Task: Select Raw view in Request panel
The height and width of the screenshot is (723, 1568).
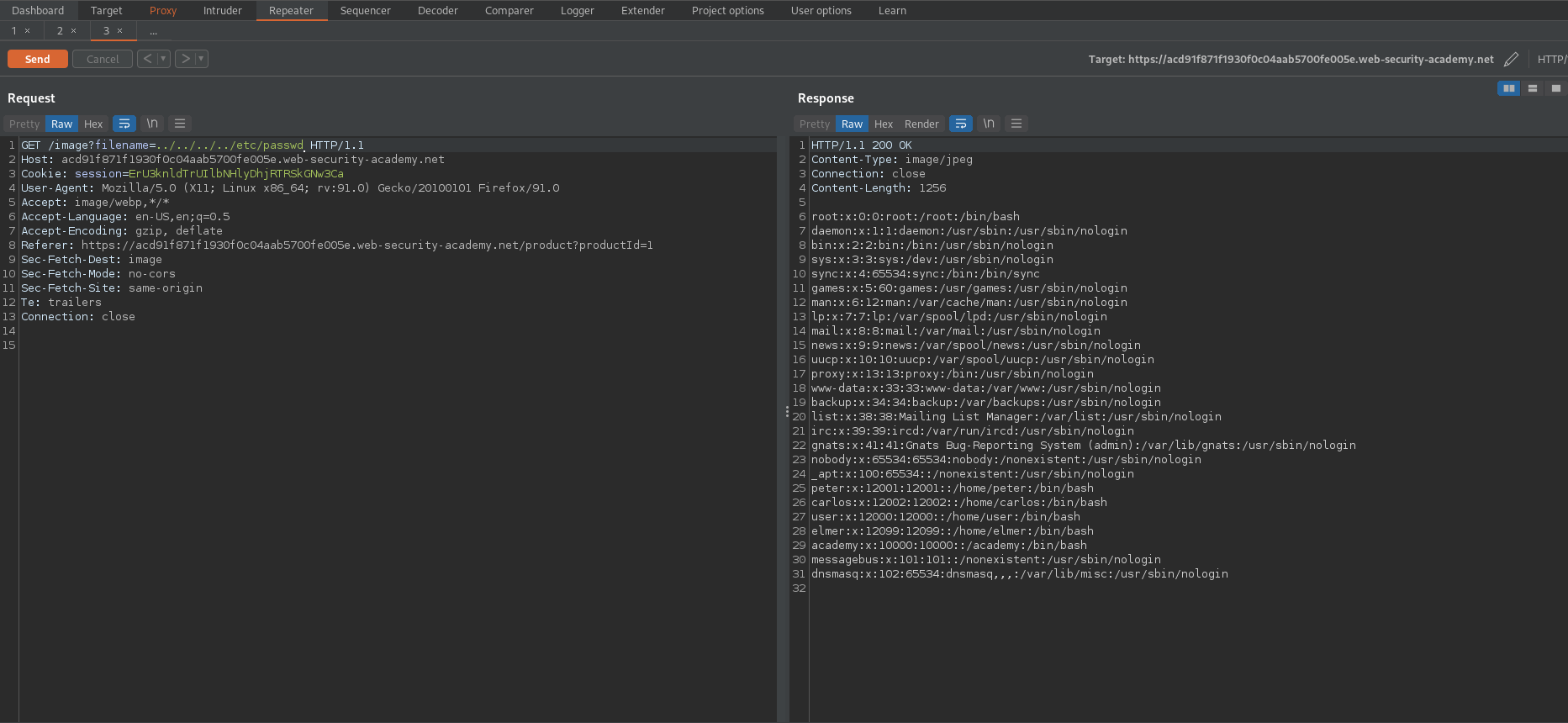Action: (x=61, y=124)
